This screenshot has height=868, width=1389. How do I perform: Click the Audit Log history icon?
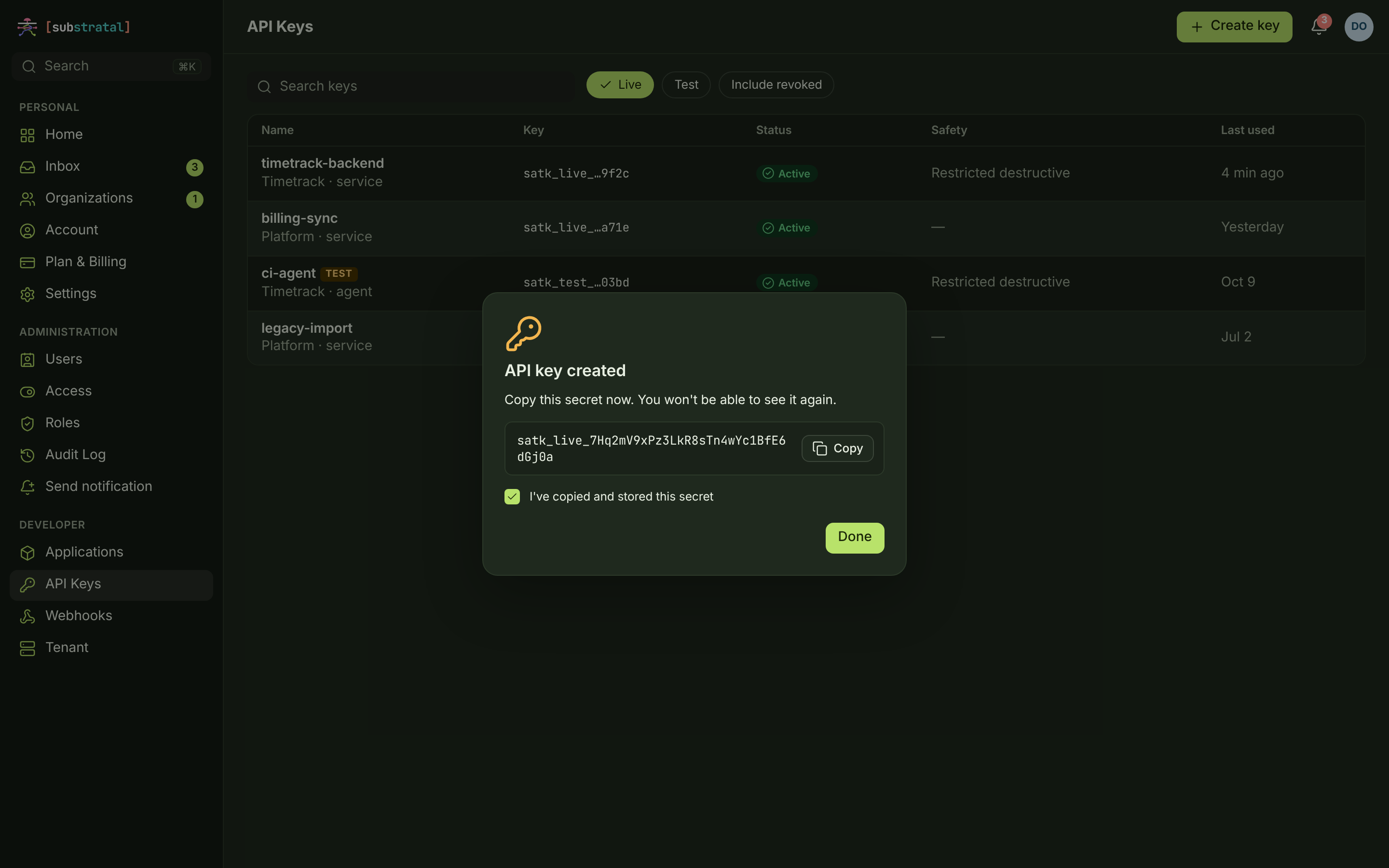click(27, 455)
